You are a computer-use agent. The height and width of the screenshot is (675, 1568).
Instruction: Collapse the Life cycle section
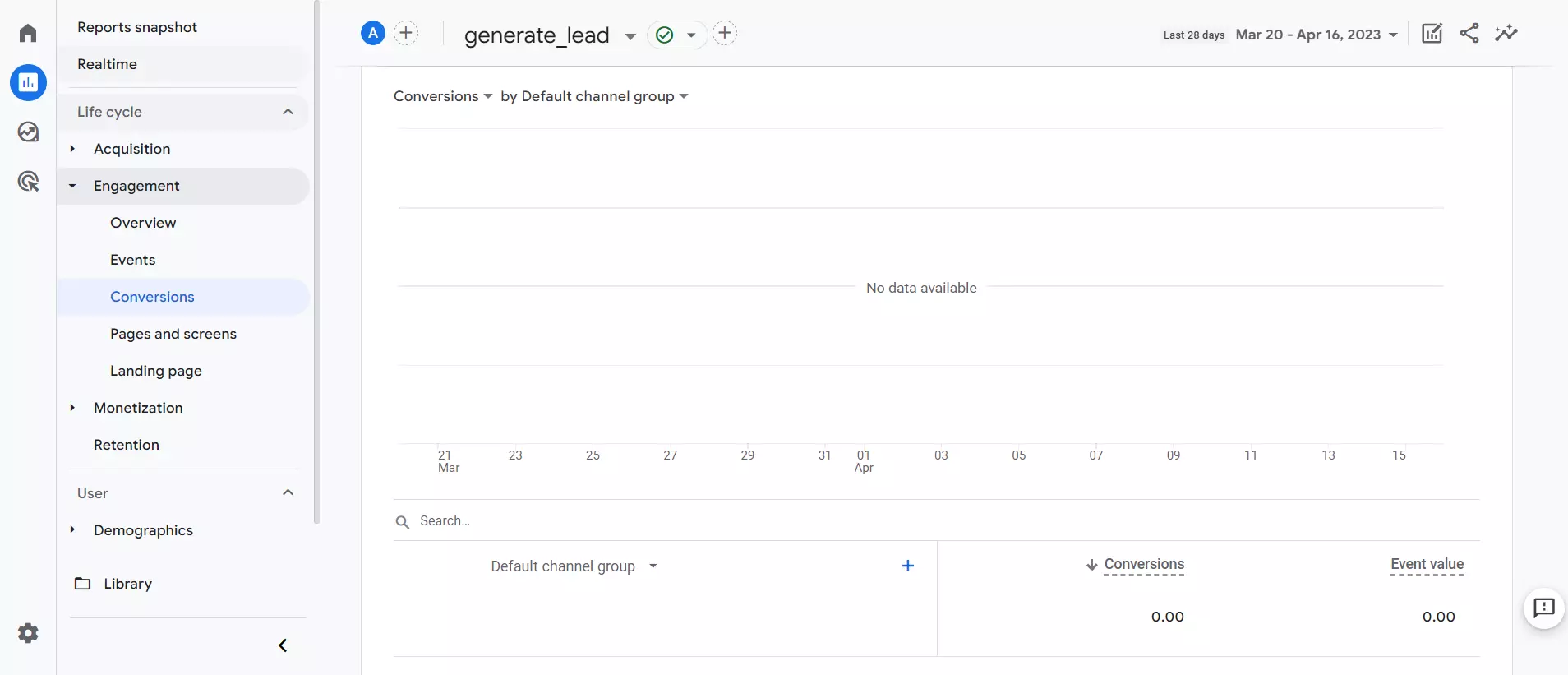288,112
